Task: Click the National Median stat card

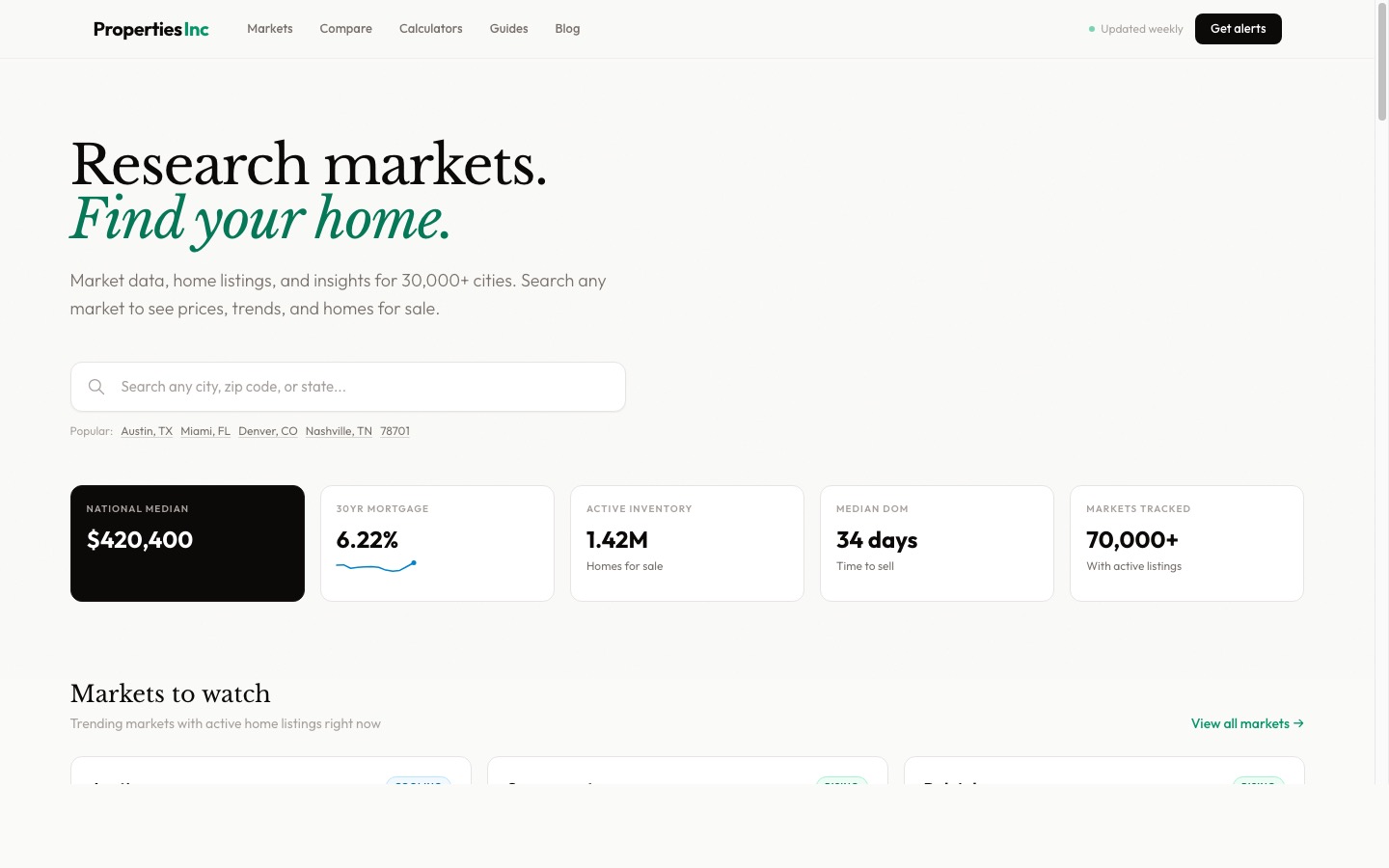Action: point(187,543)
